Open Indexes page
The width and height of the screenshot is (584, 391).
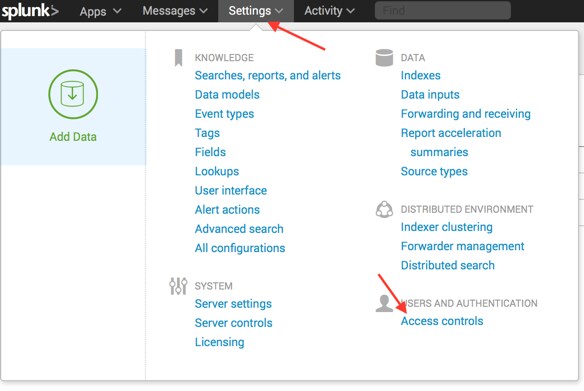pyautogui.click(x=420, y=76)
